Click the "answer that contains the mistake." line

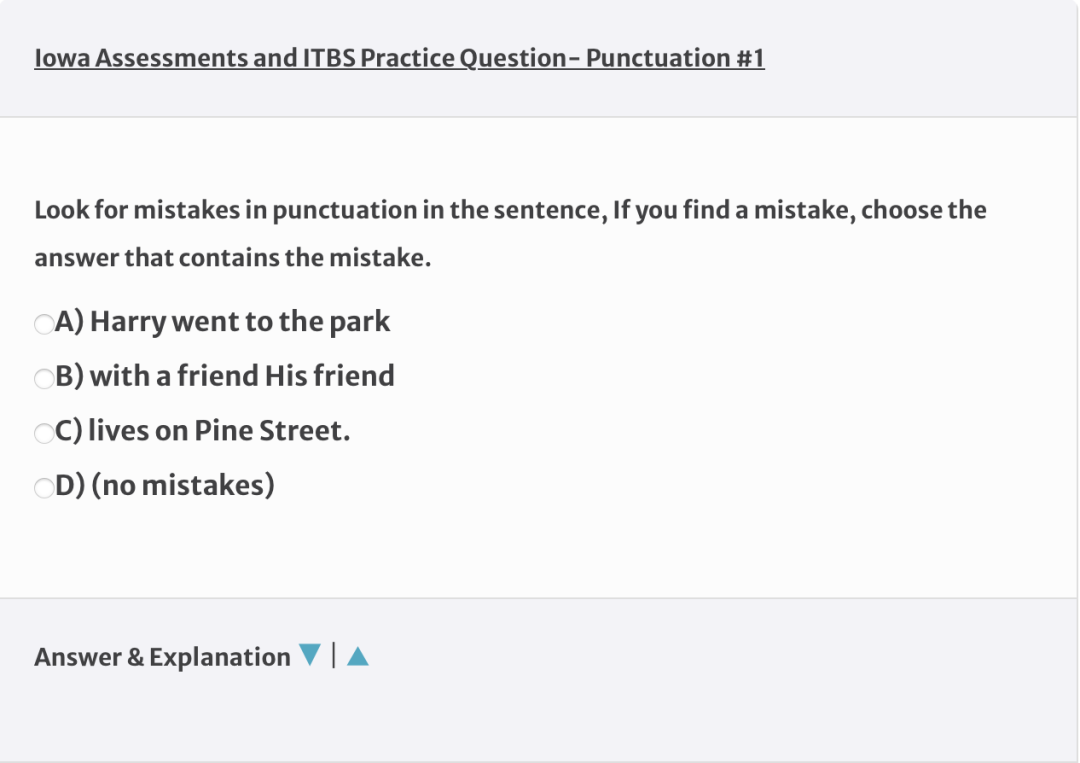click(233, 258)
